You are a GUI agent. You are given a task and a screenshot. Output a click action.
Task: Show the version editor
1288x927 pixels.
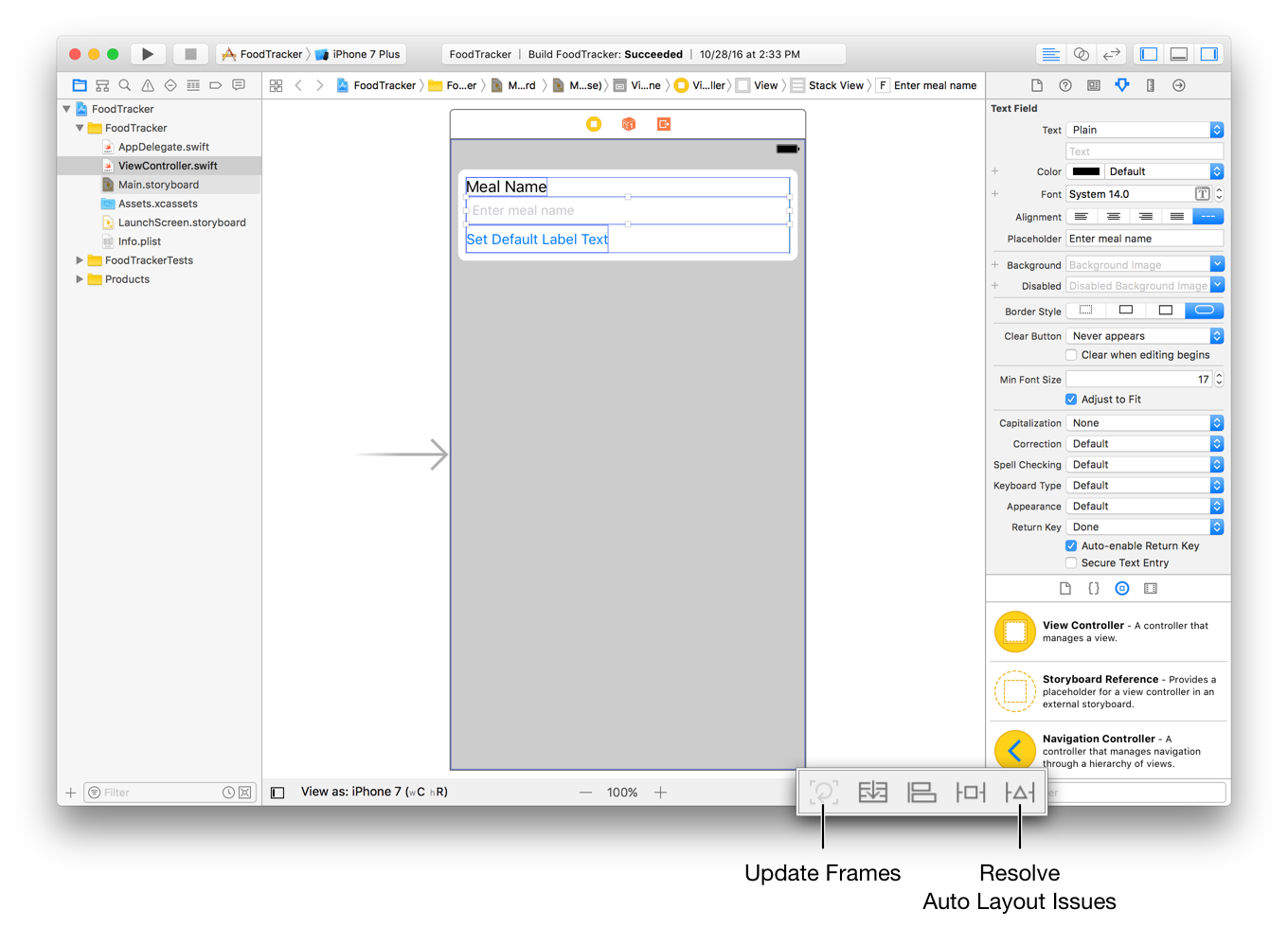click(1112, 54)
